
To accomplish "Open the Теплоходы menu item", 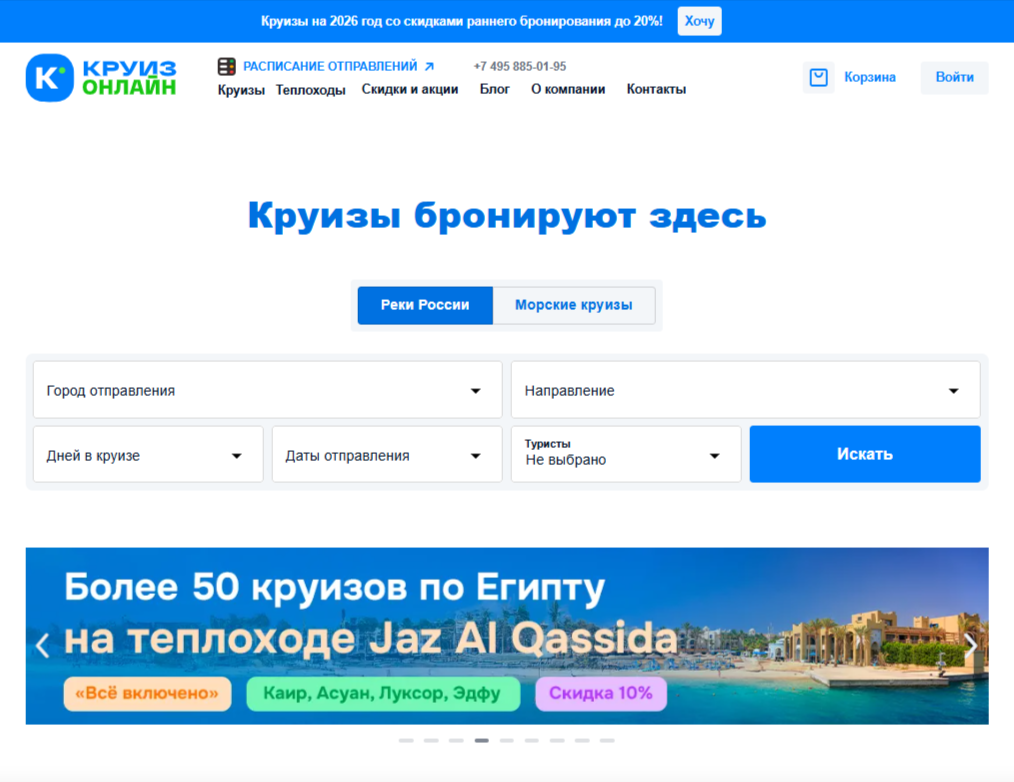I will point(310,88).
